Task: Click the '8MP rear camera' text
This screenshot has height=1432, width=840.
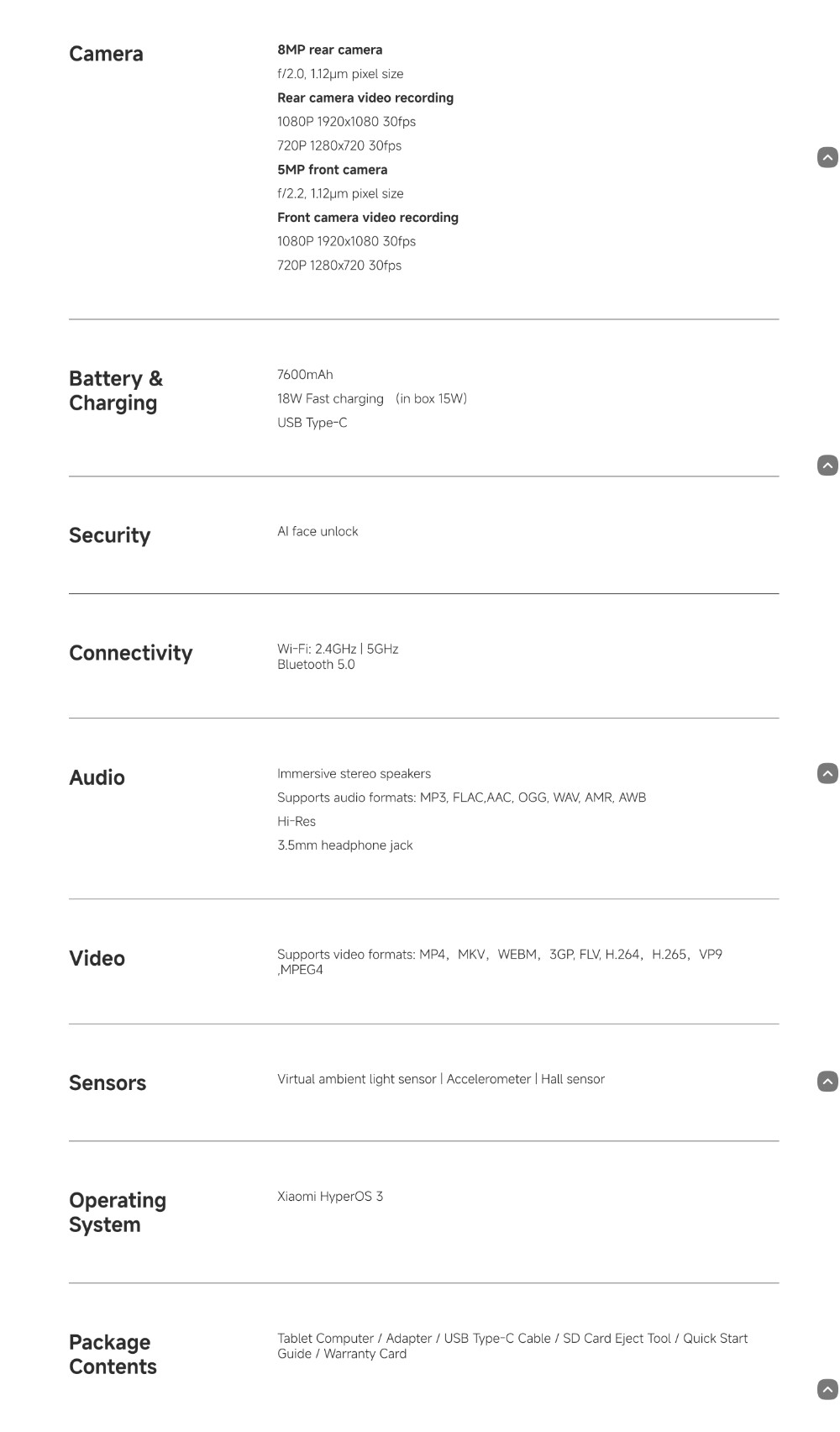Action: (x=329, y=50)
